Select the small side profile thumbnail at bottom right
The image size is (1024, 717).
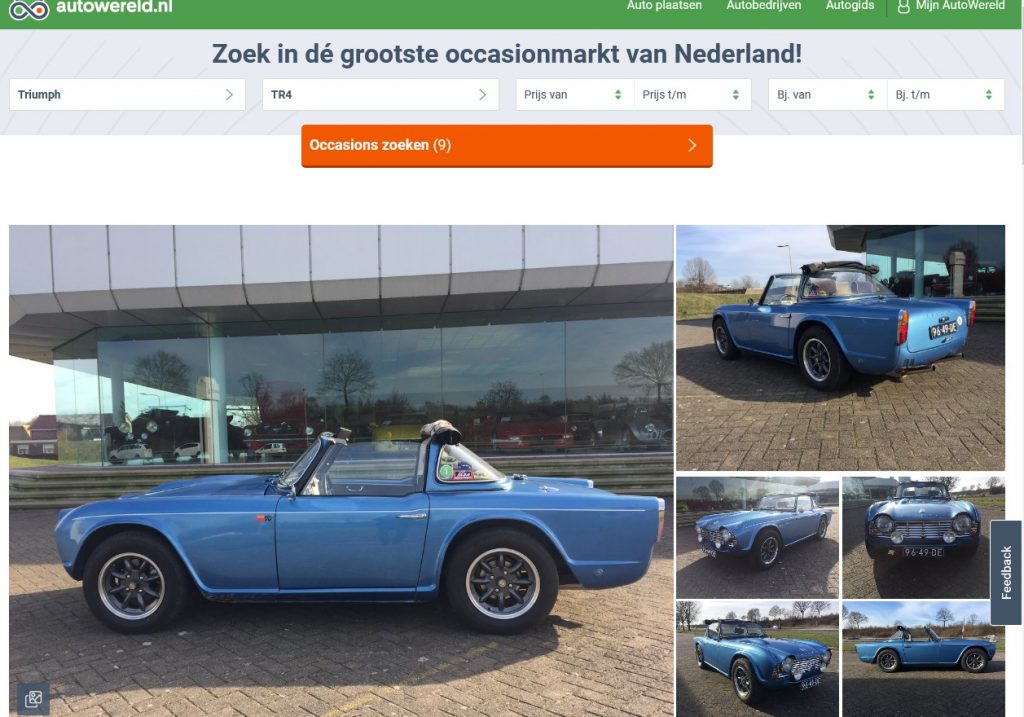pyautogui.click(x=923, y=660)
